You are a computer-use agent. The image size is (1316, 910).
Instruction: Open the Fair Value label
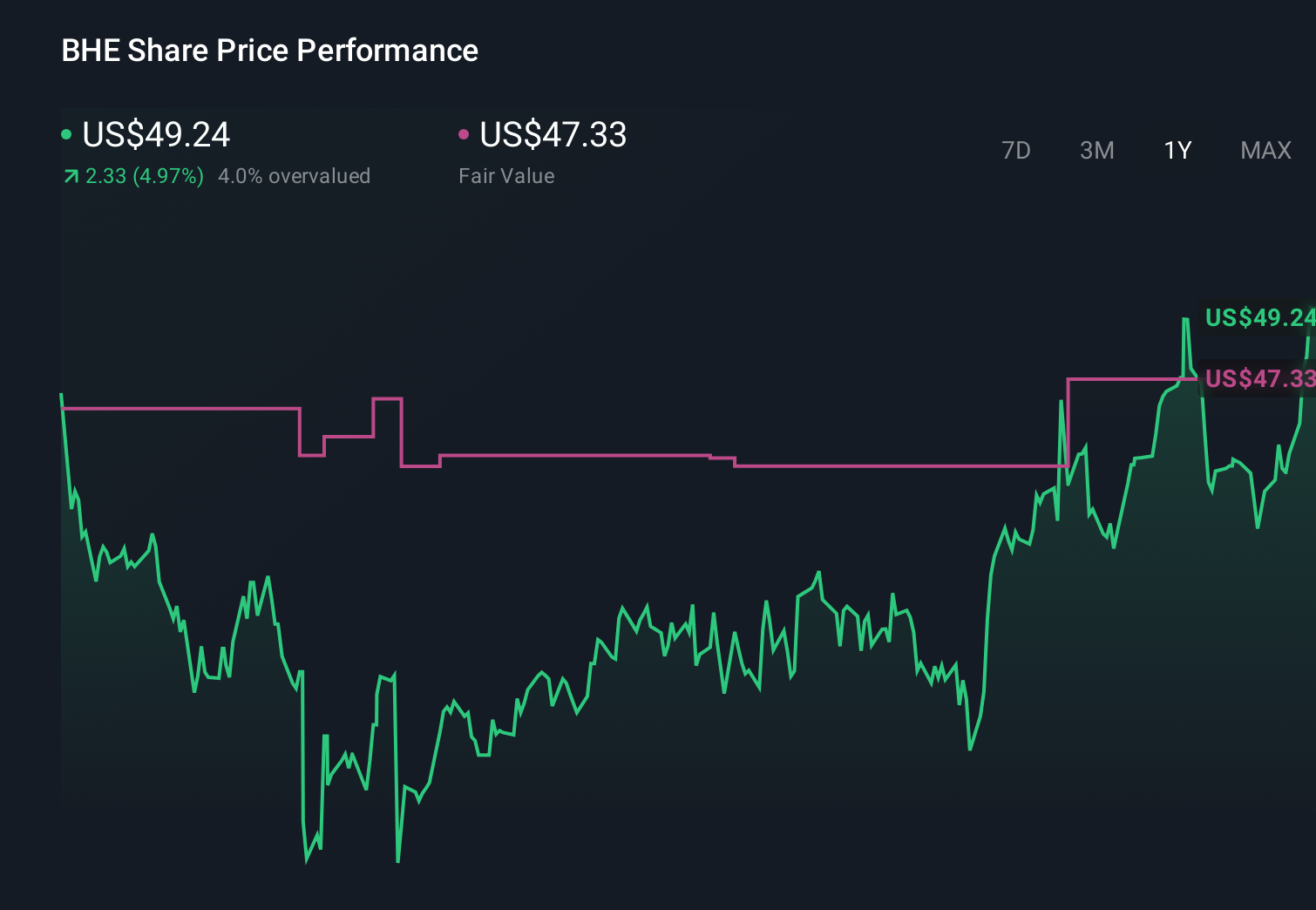coord(506,176)
